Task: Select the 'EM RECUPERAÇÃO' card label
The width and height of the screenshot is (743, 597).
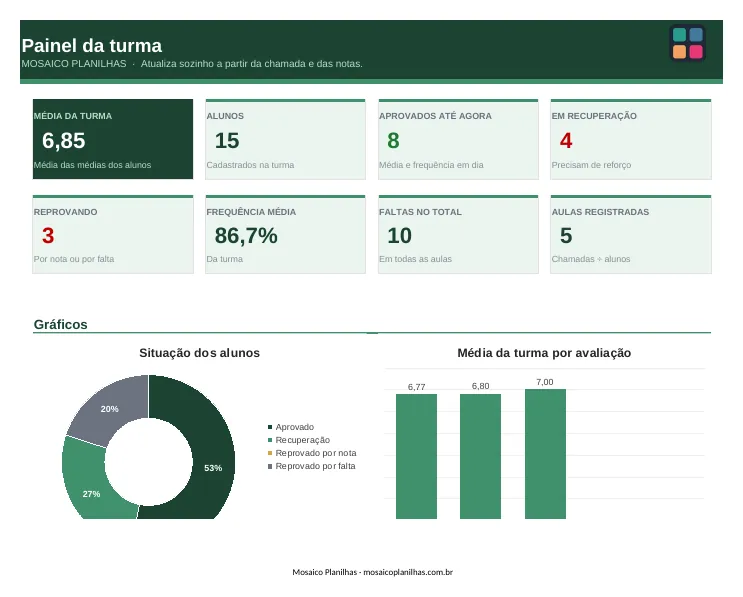Action: tap(594, 116)
